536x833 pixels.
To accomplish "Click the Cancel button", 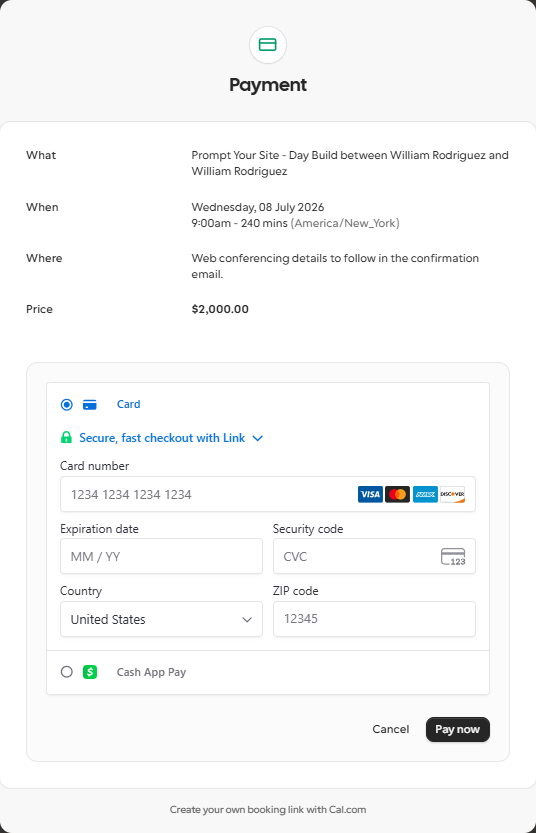I will click(x=390, y=729).
